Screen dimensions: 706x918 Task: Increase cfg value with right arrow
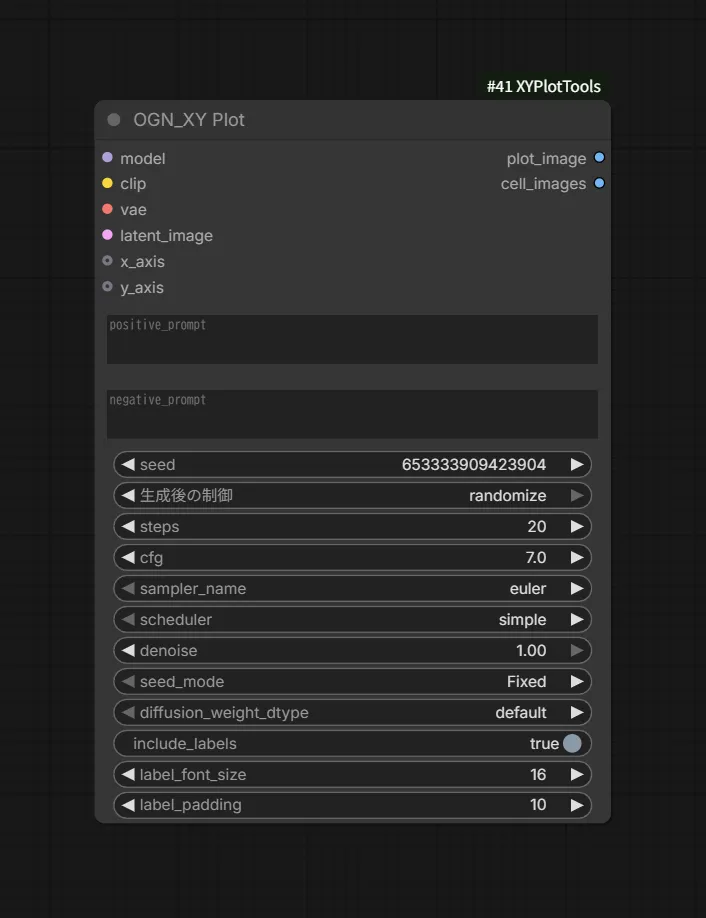[x=577, y=557]
